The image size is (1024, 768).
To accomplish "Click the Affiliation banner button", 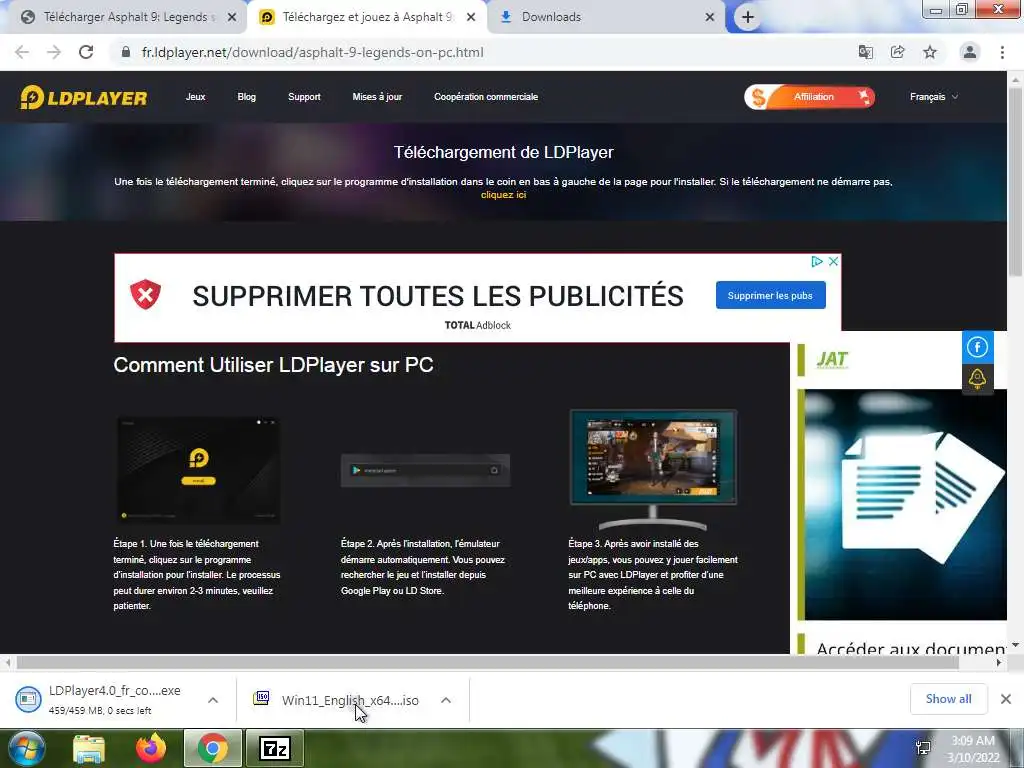I will tap(810, 97).
